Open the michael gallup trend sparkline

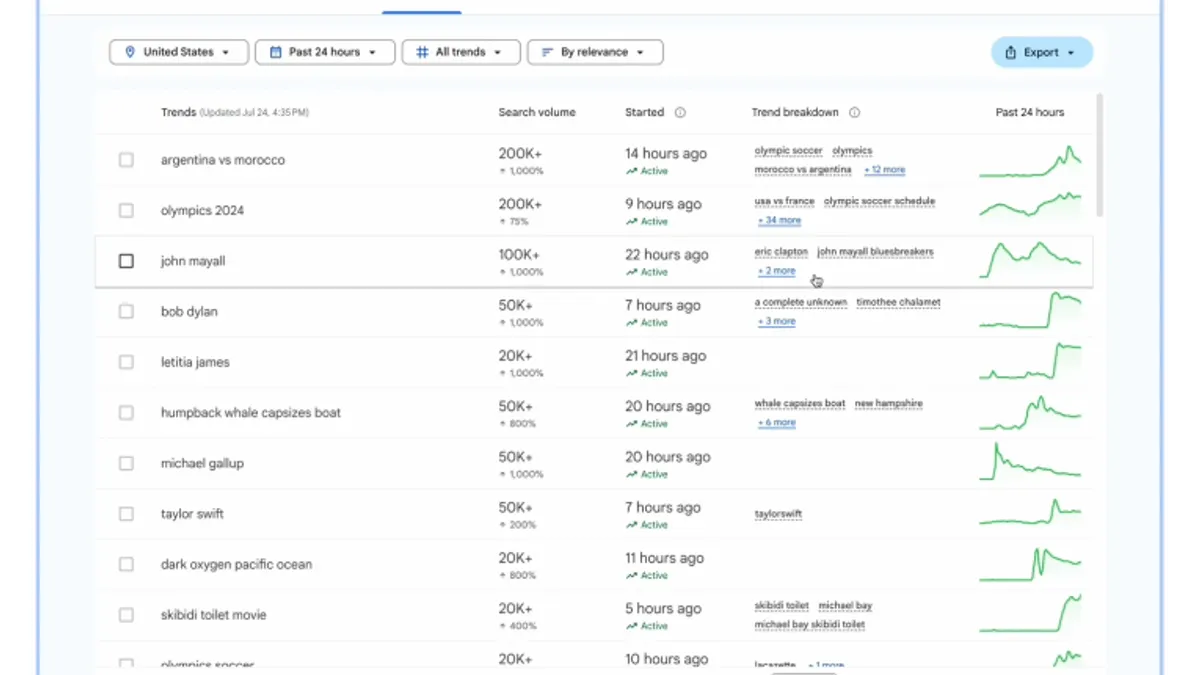(x=1030, y=461)
